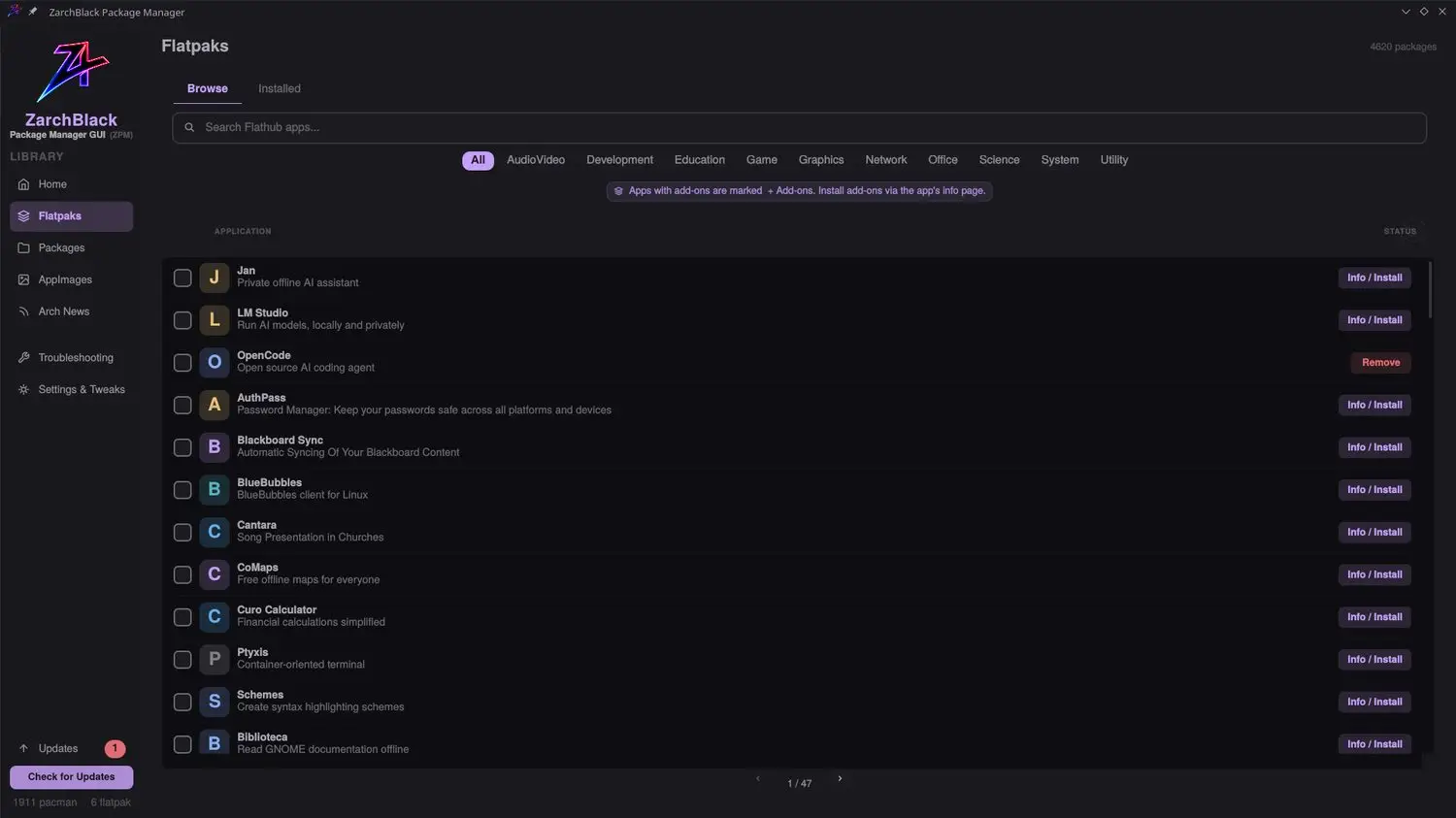This screenshot has height=818, width=1456.
Task: Click the Biblioteca app letter icon
Action: tap(215, 744)
